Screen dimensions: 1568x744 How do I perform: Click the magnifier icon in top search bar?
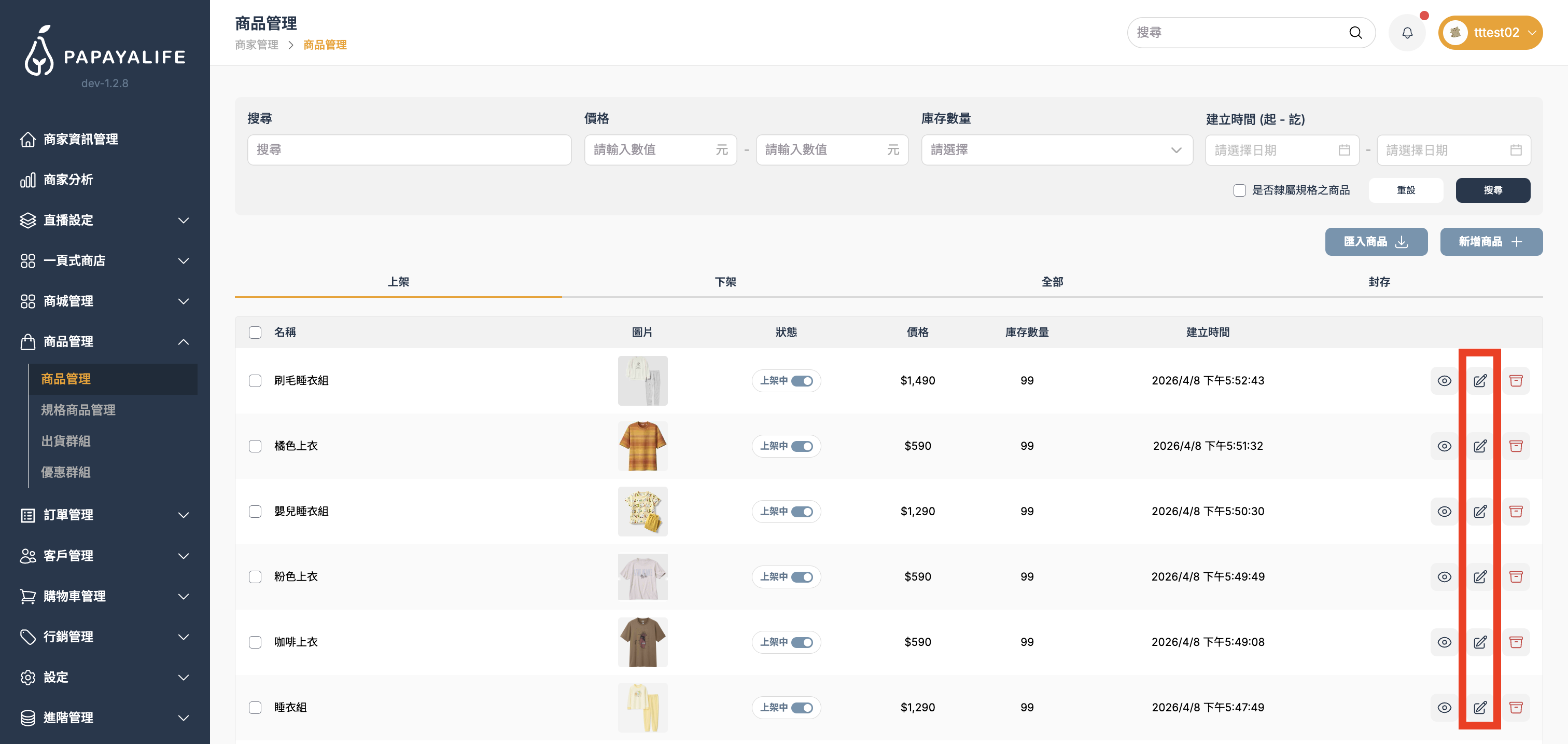point(1355,33)
